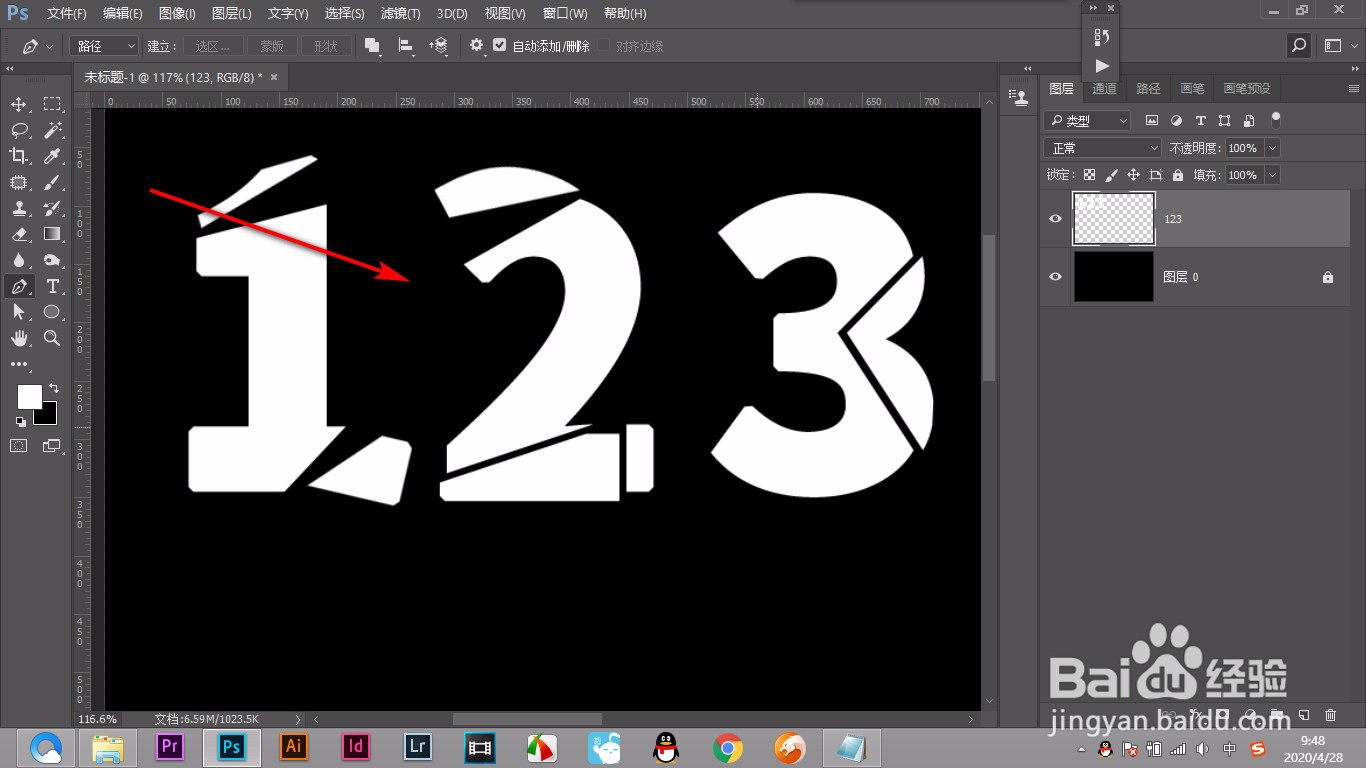Image resolution: width=1366 pixels, height=768 pixels.
Task: Select the Move tool
Action: point(19,104)
